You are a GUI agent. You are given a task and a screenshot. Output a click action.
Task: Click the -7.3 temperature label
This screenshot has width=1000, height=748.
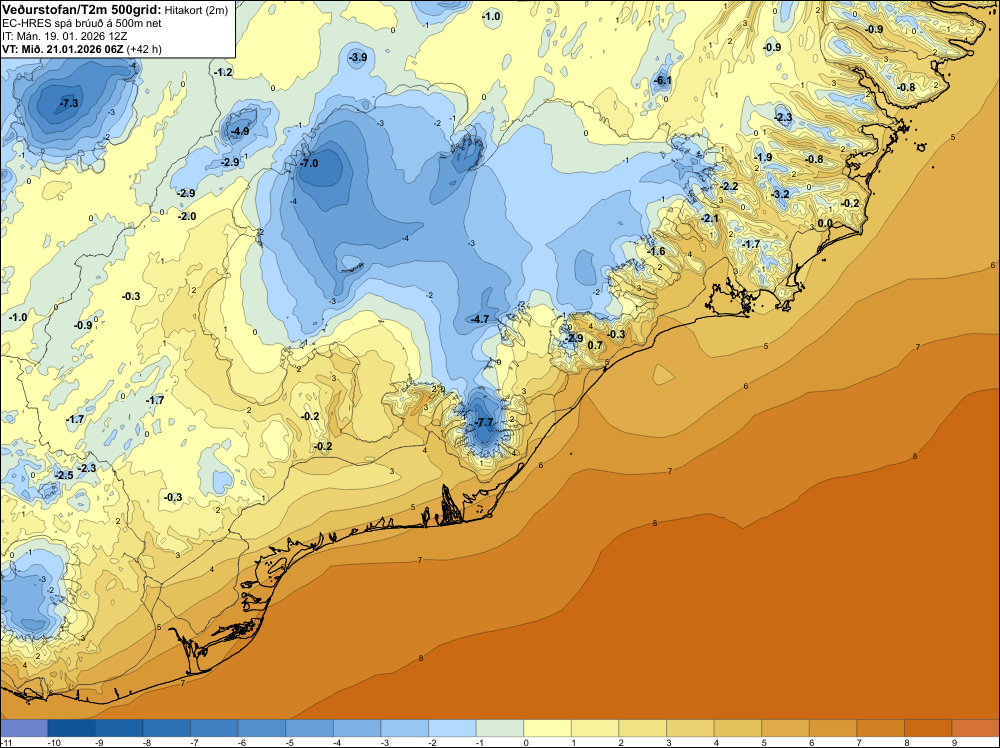[69, 103]
